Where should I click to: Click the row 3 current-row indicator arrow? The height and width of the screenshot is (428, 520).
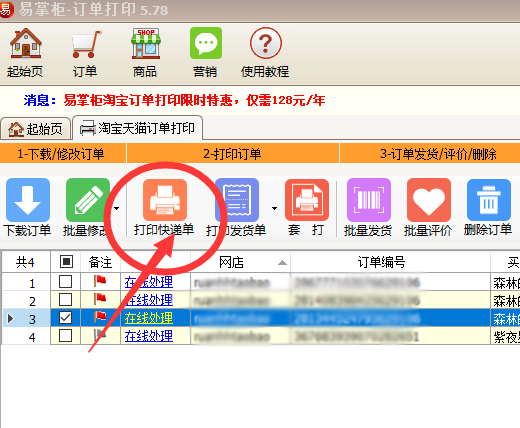point(10,318)
